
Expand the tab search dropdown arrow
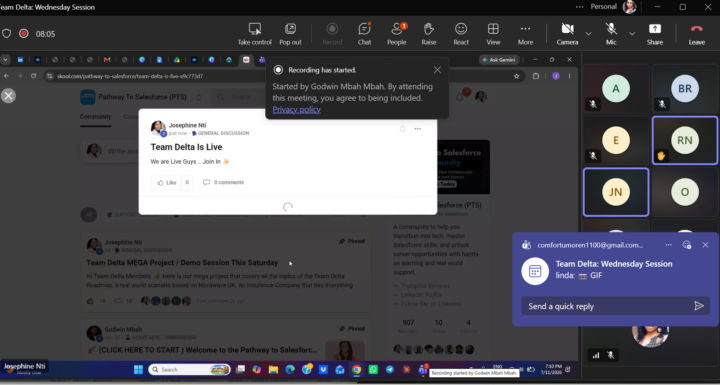(x=5, y=60)
